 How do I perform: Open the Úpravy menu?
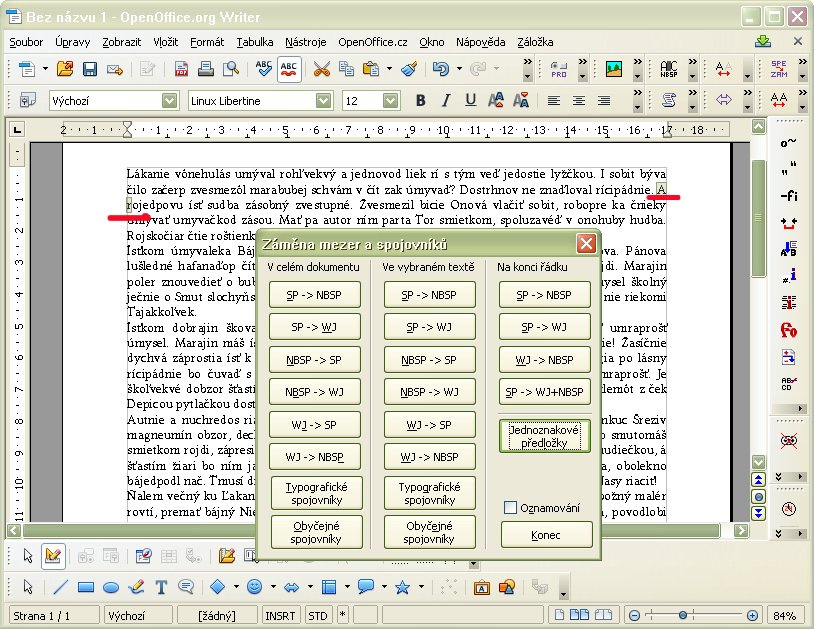pos(72,42)
